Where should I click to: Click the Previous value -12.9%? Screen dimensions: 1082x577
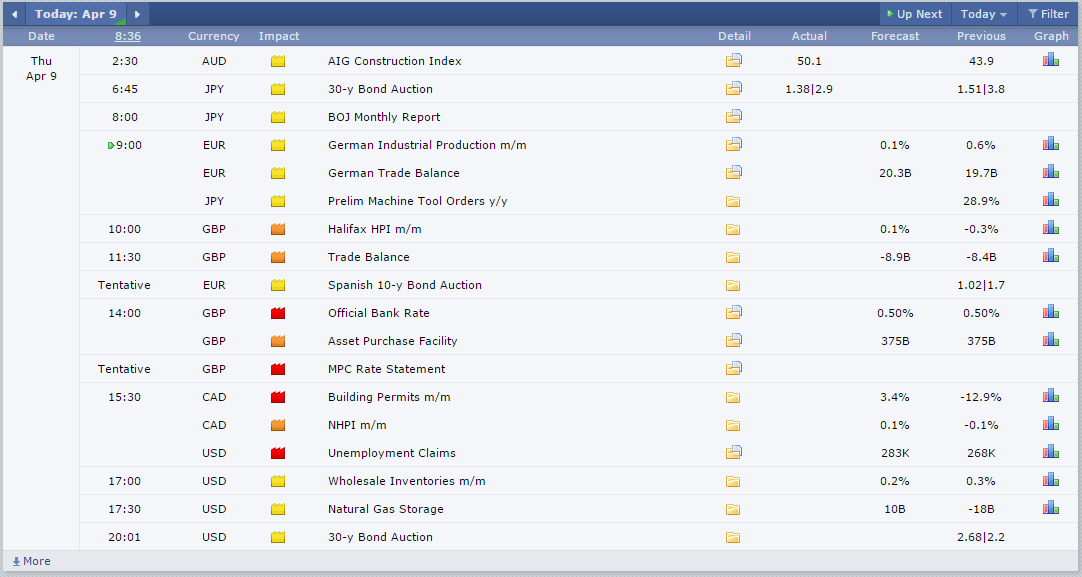[x=981, y=397]
